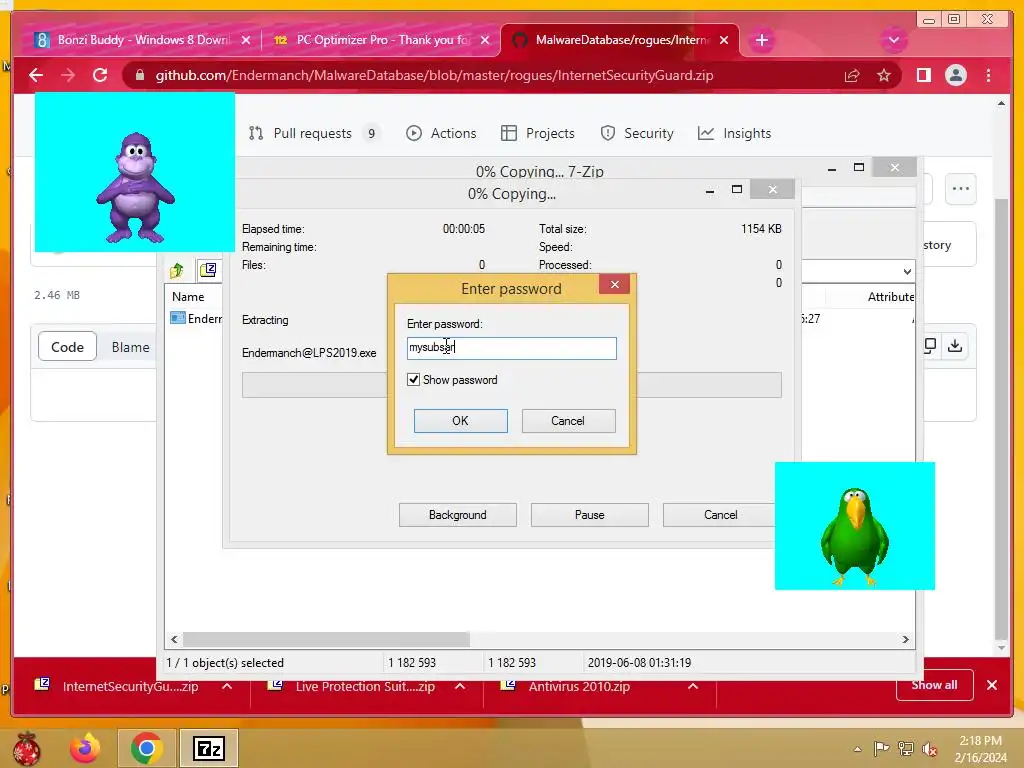Close the Enter password dialog
The width and height of the screenshot is (1024, 768).
point(615,284)
